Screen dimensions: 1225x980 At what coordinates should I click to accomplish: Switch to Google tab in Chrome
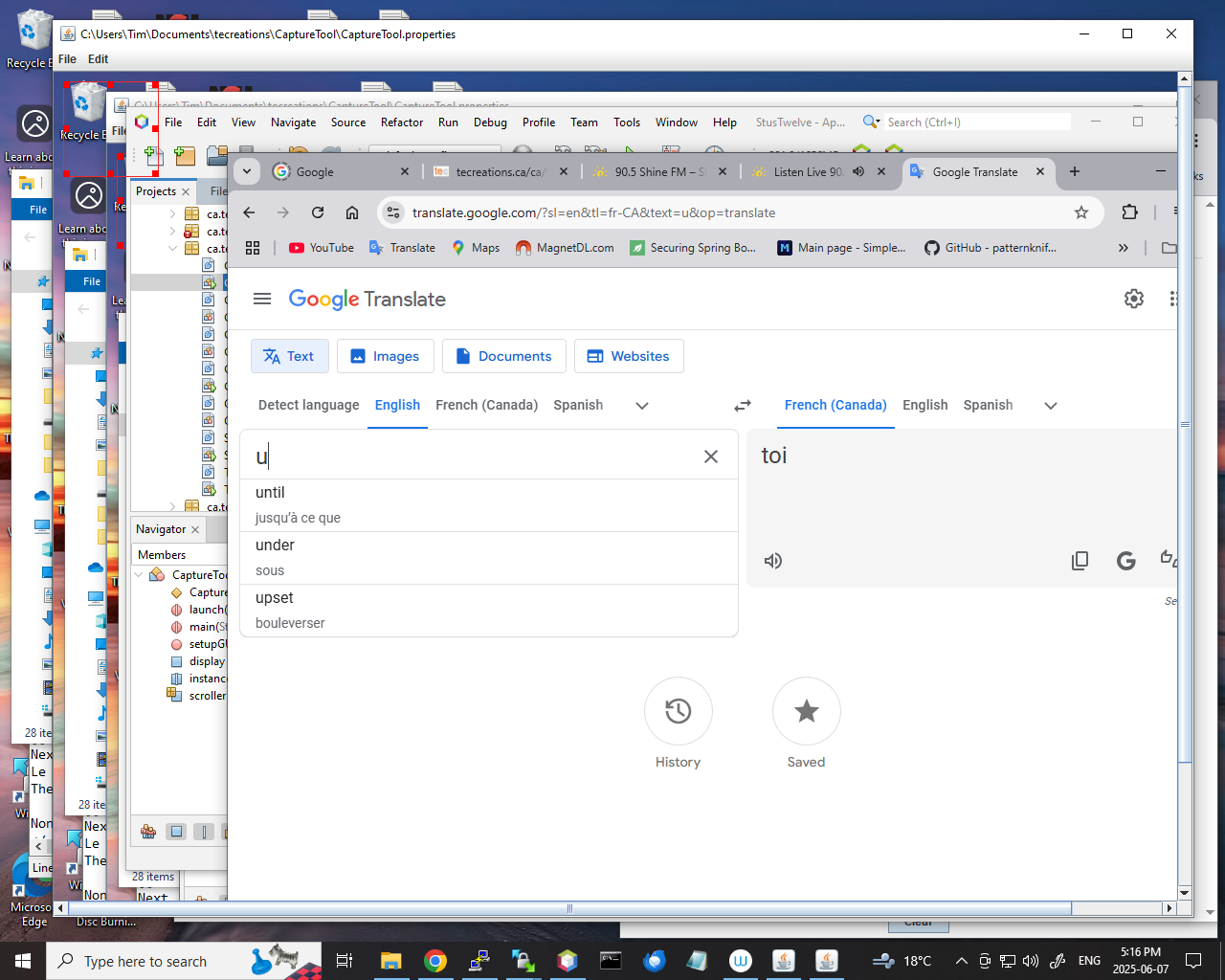[341, 172]
